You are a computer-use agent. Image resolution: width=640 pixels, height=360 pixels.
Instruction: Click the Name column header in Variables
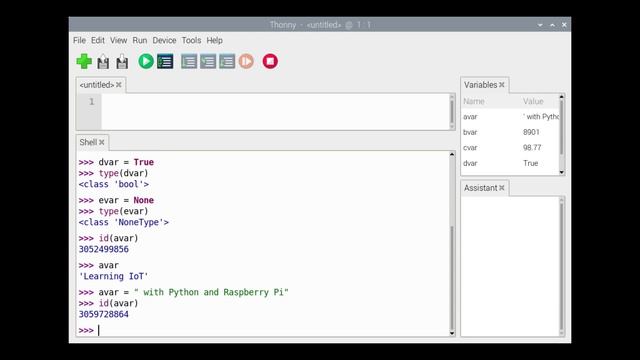pos(473,101)
